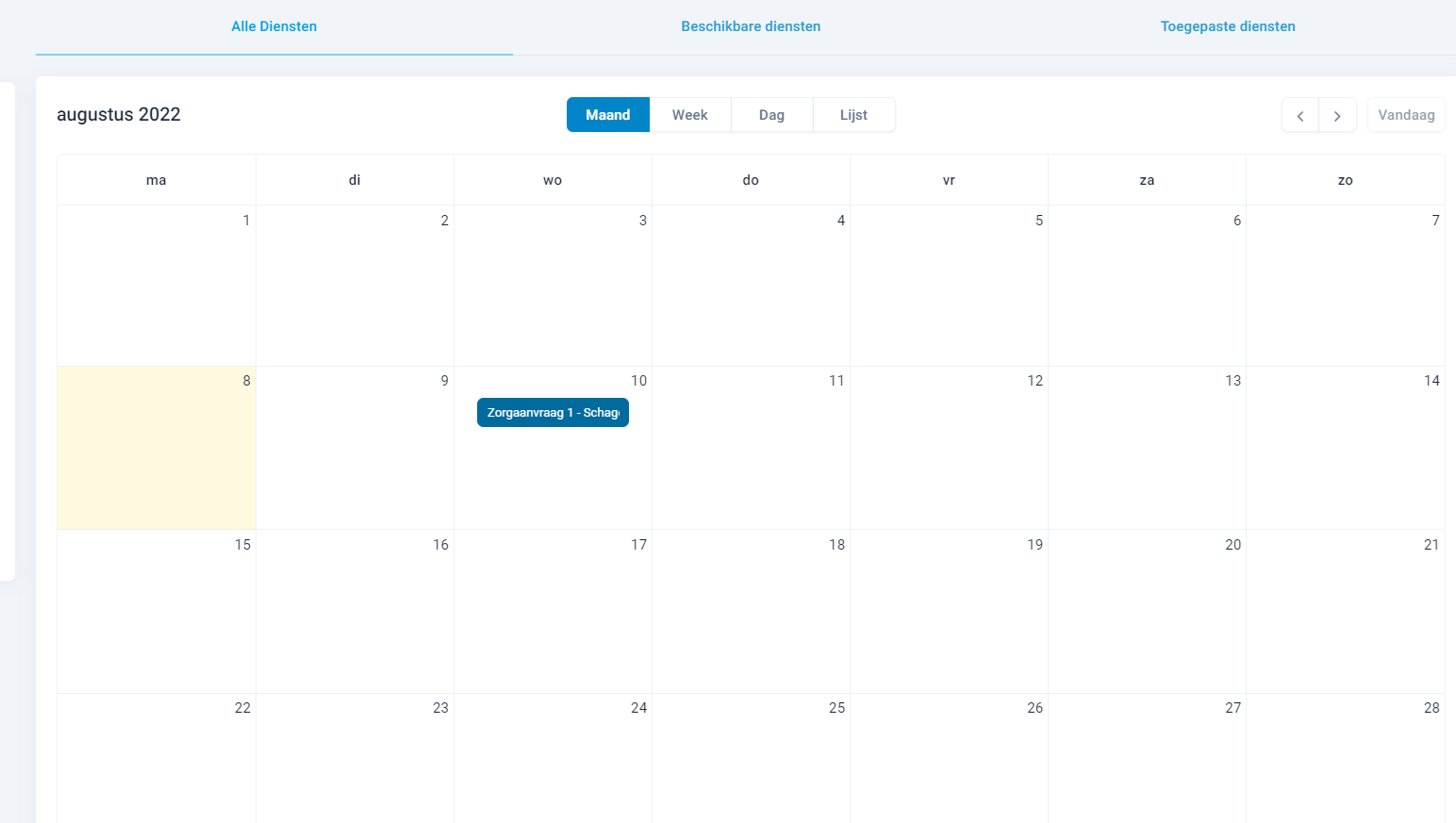Image resolution: width=1456 pixels, height=823 pixels.
Task: Click day number 10 in the calendar
Action: point(639,381)
